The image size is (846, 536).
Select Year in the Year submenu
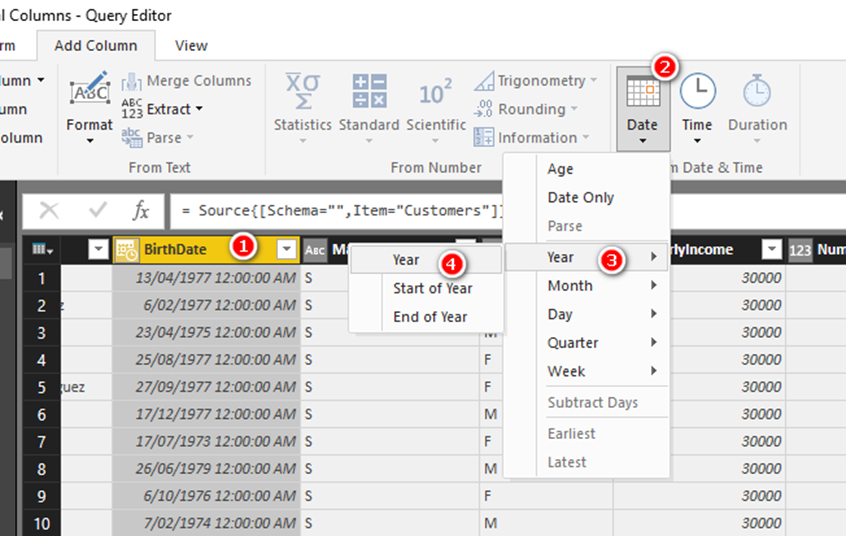point(426,260)
